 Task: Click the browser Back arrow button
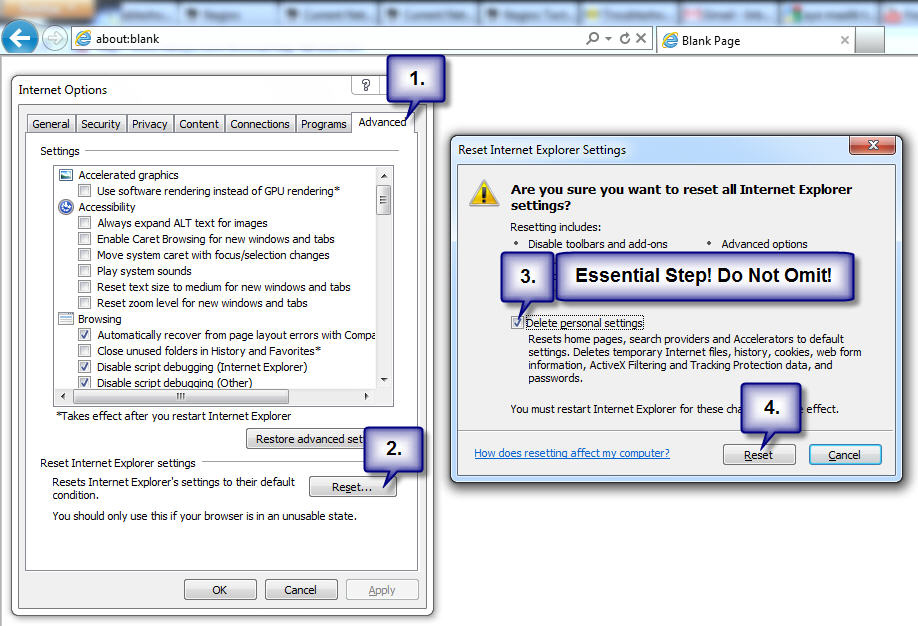click(20, 38)
